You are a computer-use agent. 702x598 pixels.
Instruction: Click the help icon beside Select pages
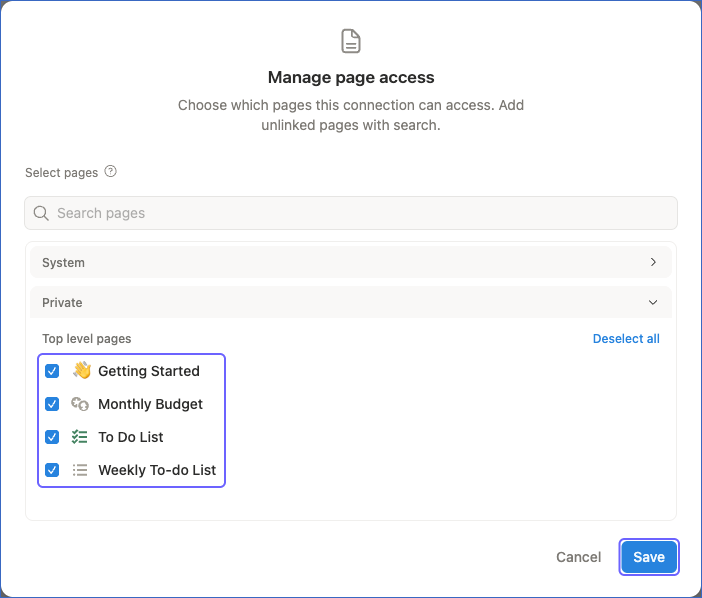point(111,171)
